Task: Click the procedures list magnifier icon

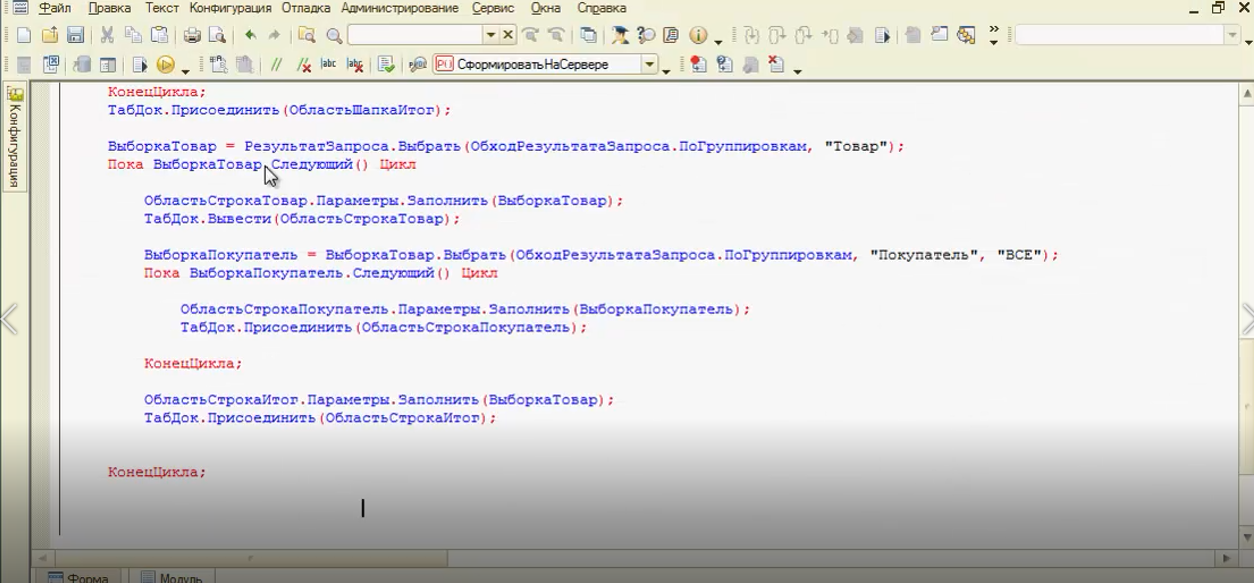Action: tap(418, 65)
